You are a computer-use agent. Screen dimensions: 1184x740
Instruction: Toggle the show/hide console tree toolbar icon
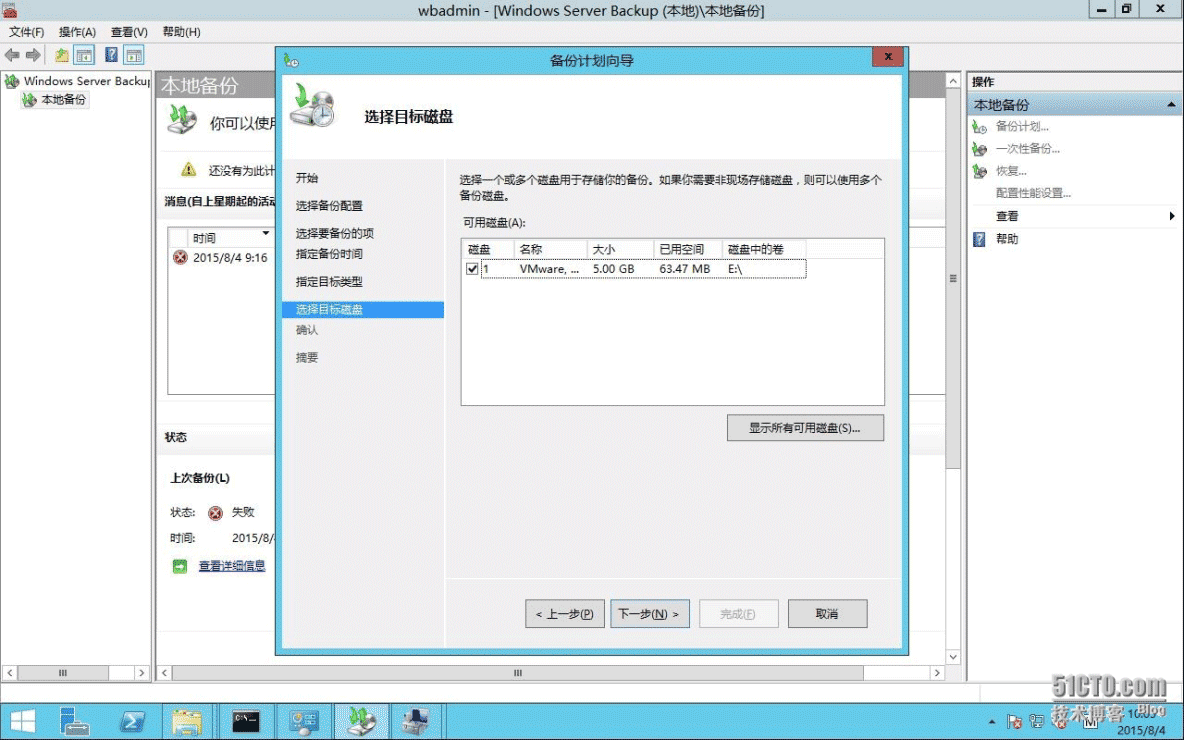[85, 55]
